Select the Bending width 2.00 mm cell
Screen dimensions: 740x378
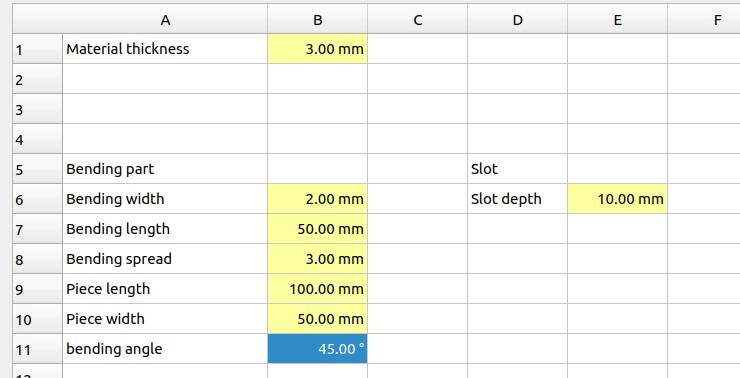coord(317,199)
